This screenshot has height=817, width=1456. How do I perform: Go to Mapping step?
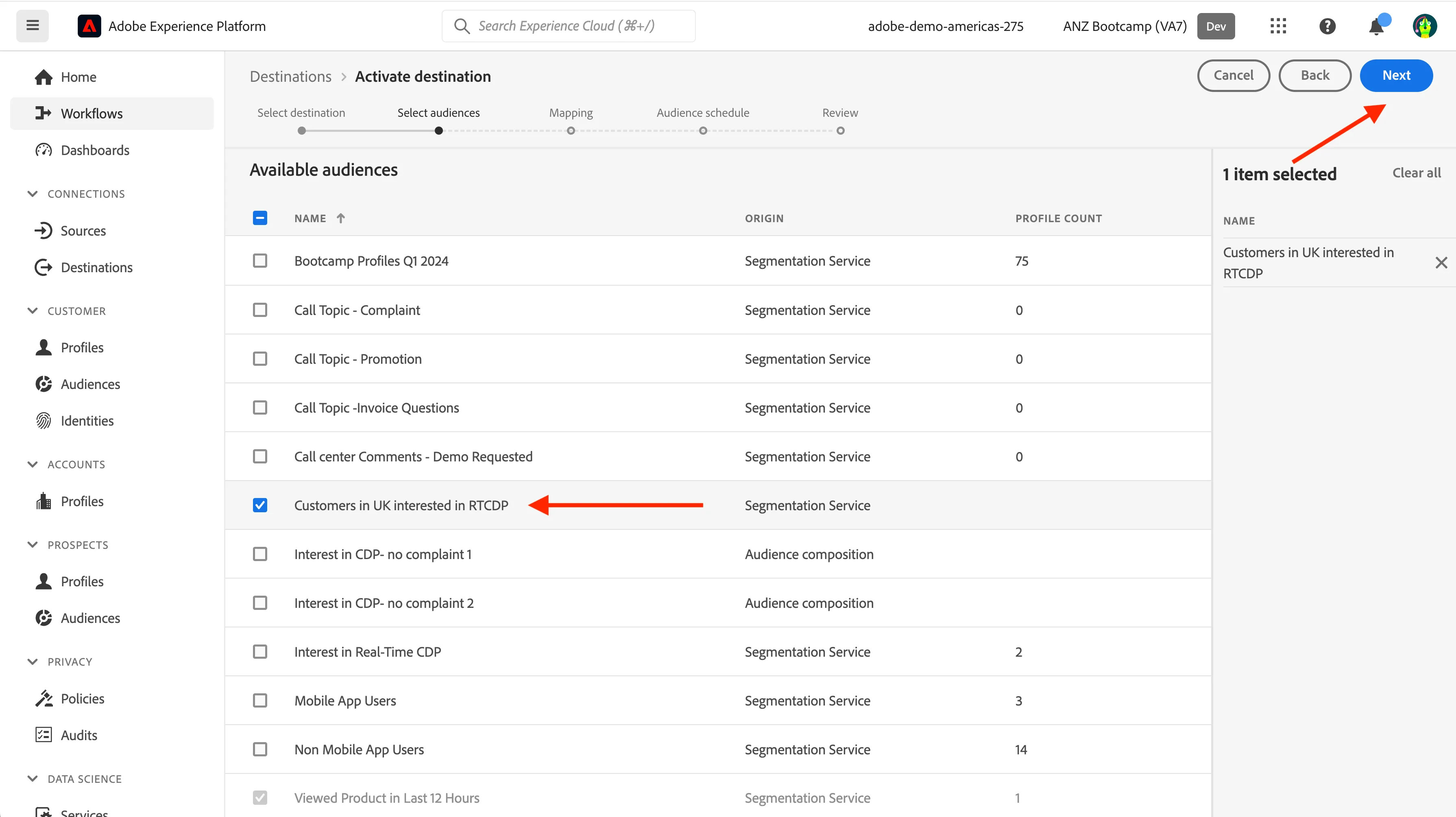pyautogui.click(x=571, y=120)
